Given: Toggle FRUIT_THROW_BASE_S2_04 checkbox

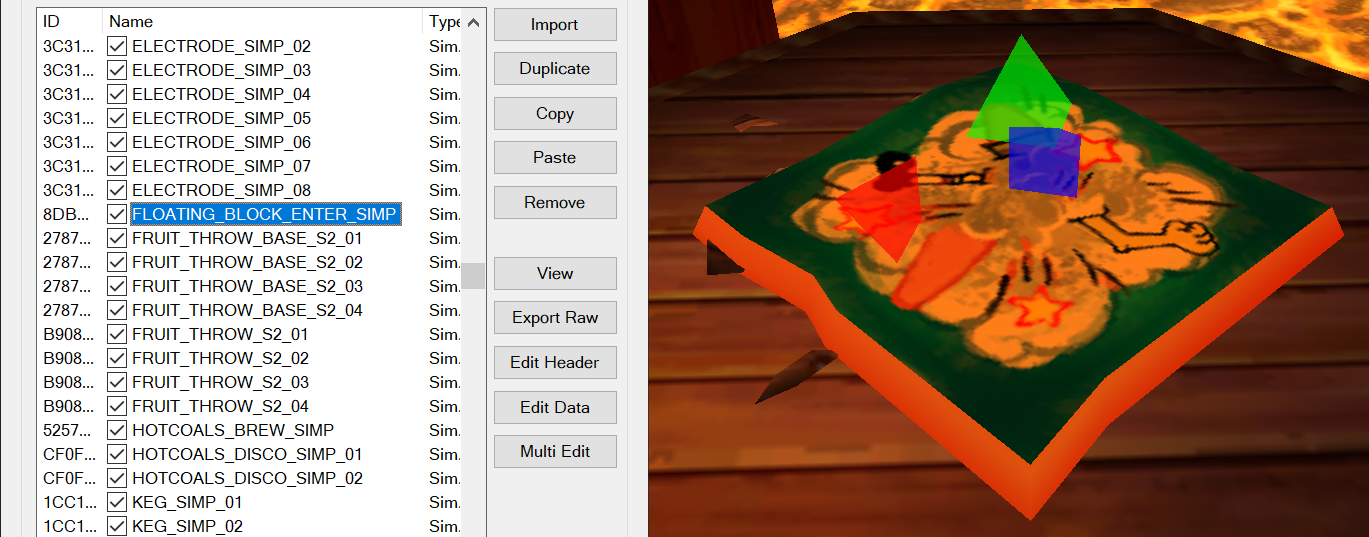Looking at the screenshot, I should coord(117,310).
